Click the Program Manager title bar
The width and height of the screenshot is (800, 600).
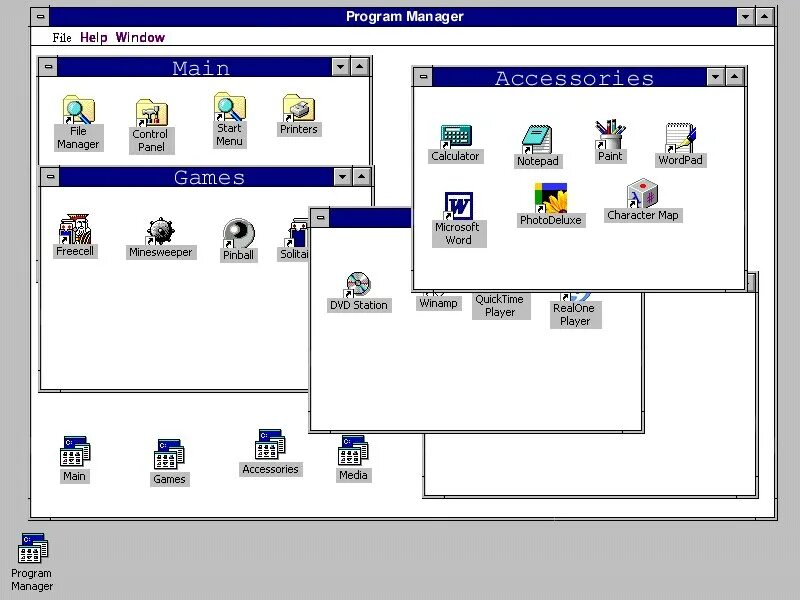click(393, 17)
